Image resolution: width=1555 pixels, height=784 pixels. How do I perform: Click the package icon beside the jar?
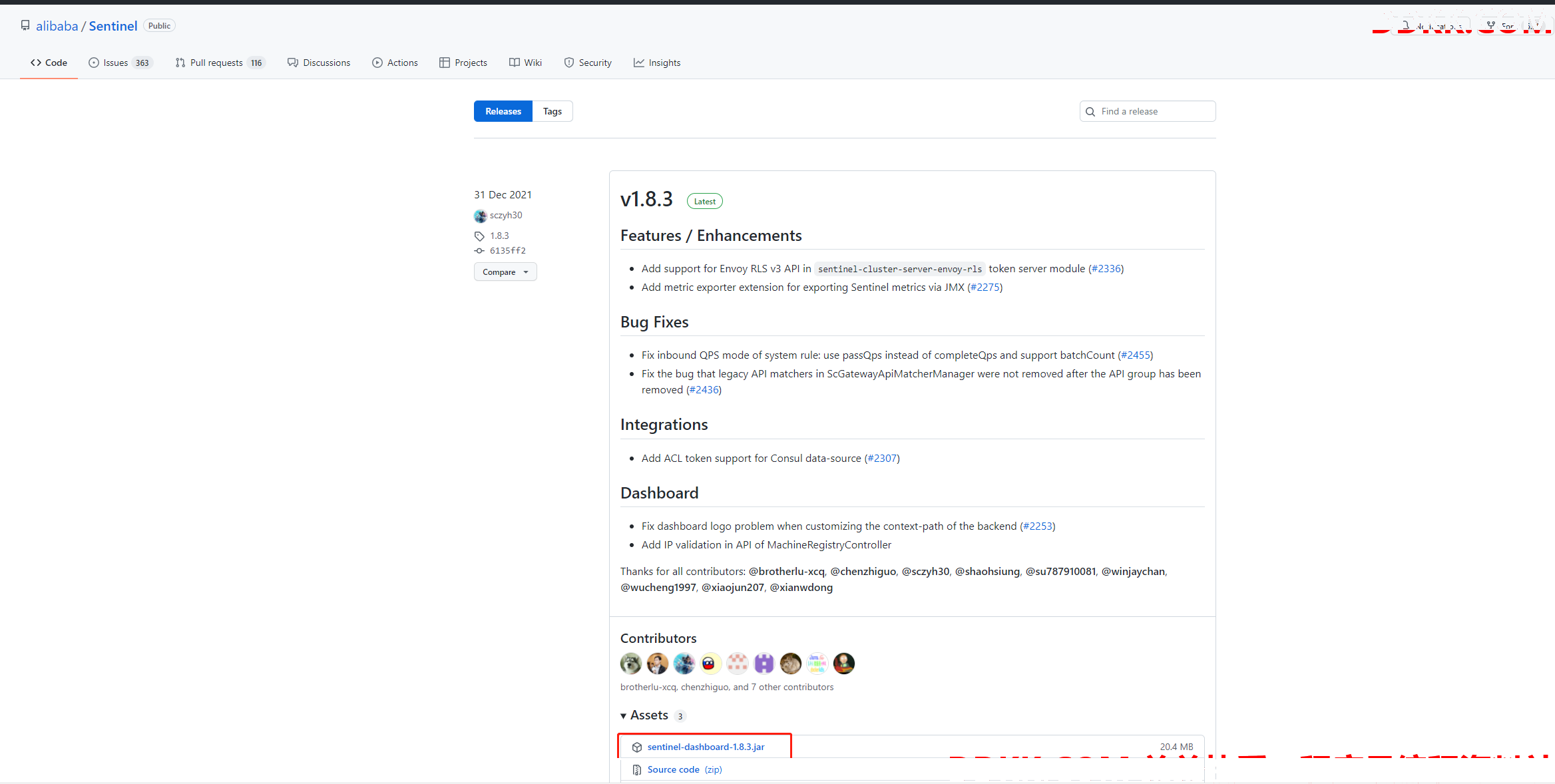pyautogui.click(x=637, y=747)
